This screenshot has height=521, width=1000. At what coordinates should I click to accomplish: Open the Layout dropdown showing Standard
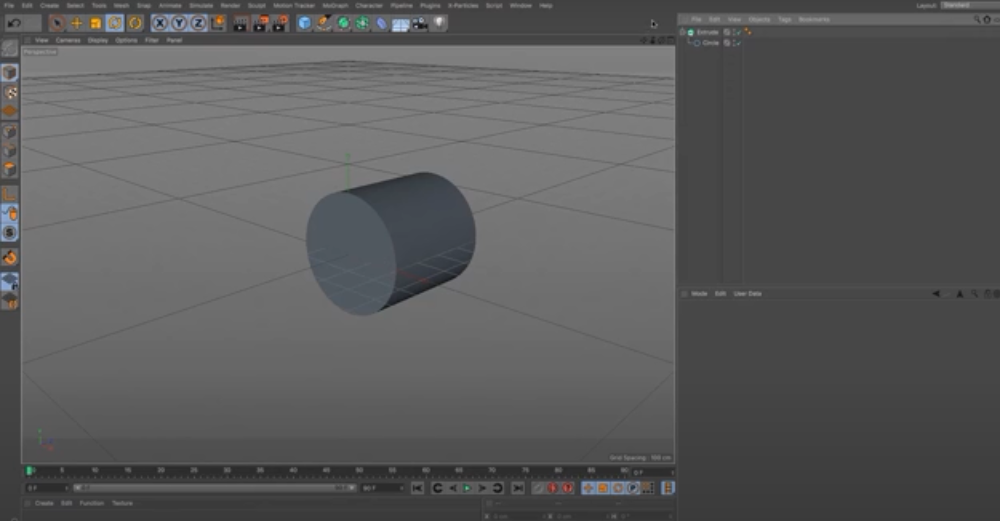tap(969, 5)
